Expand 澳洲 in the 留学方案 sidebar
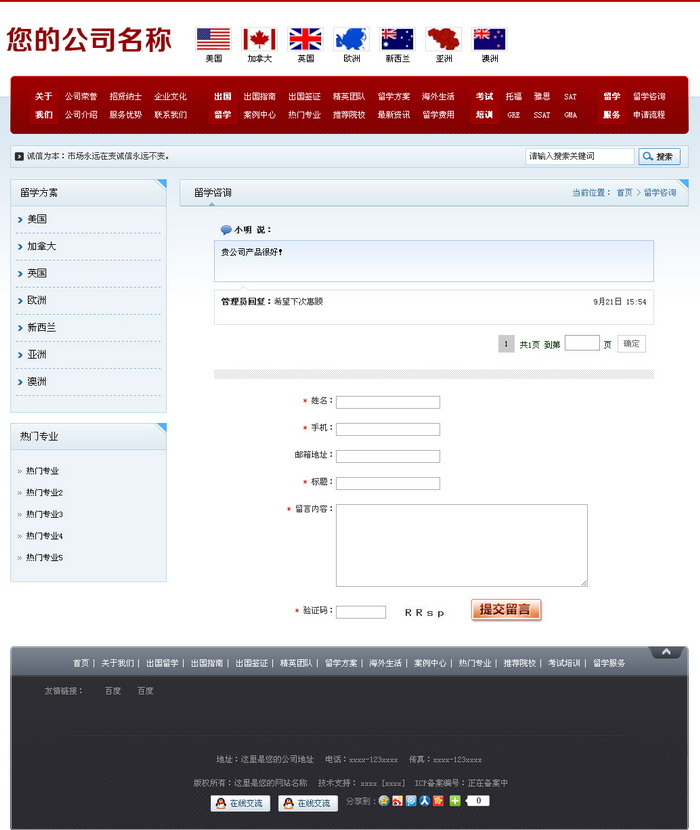 tap(37, 381)
